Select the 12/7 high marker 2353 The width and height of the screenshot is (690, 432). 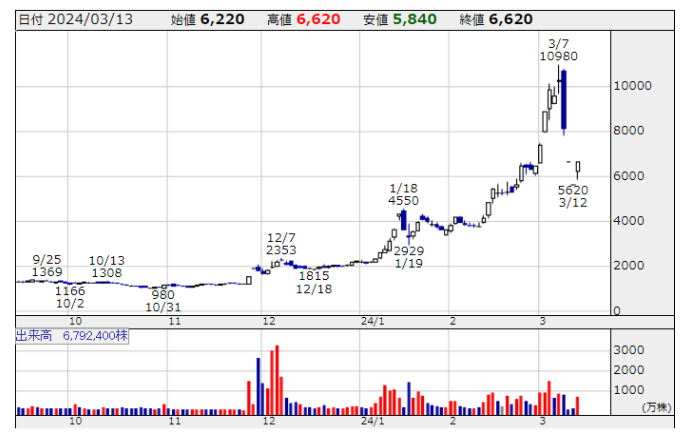pos(282,250)
